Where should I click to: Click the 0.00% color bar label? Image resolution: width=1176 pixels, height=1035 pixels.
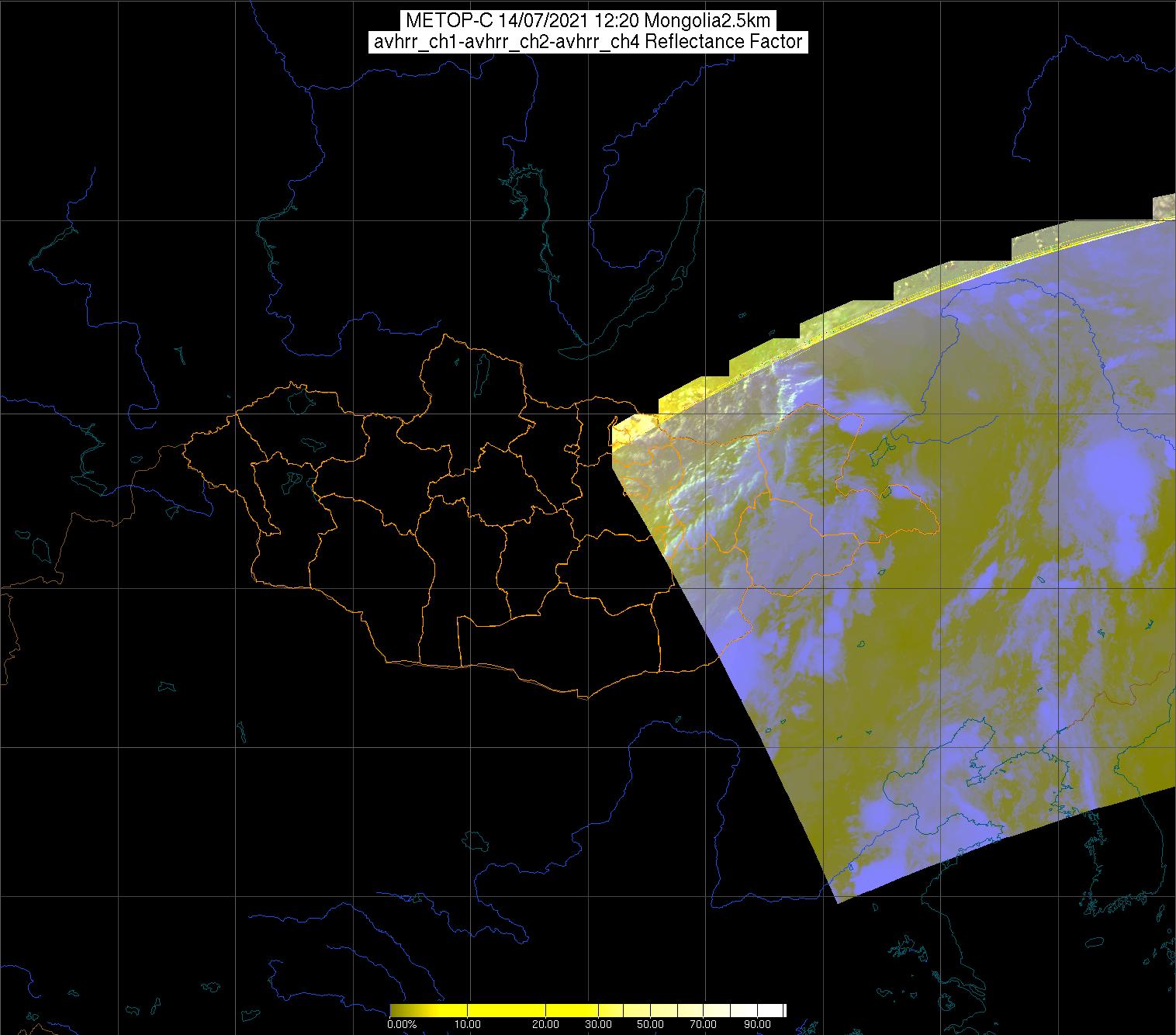point(402,1025)
